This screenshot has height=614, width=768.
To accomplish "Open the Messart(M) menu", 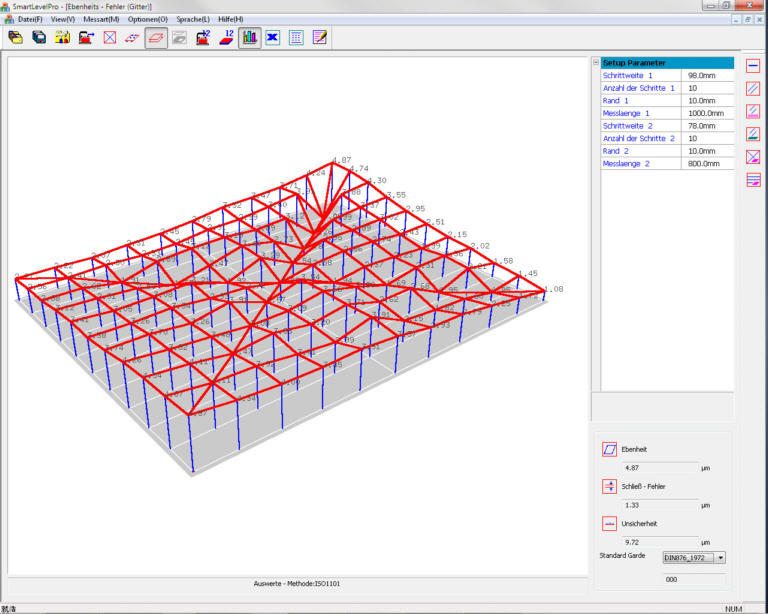I will pyautogui.click(x=101, y=19).
